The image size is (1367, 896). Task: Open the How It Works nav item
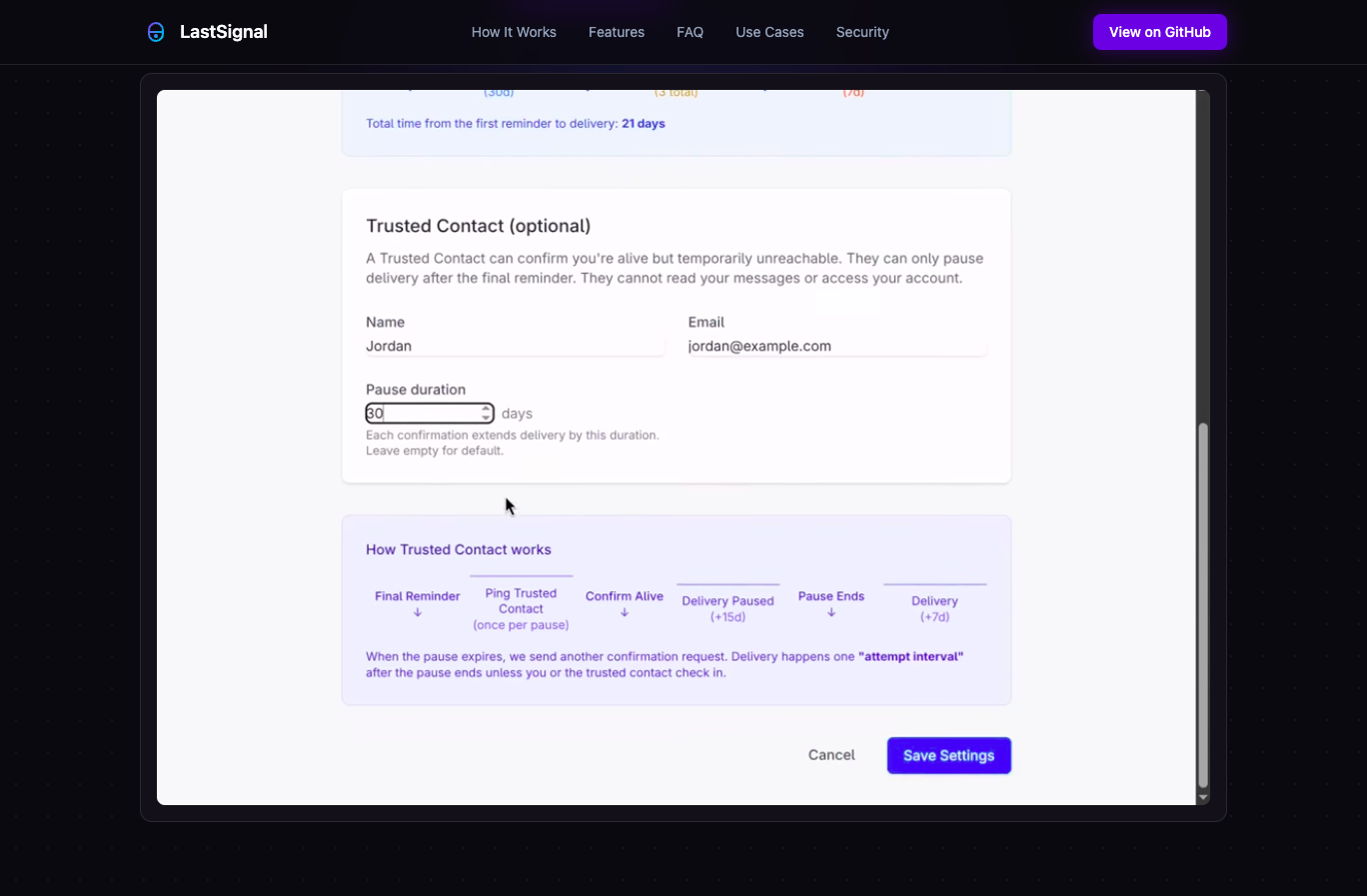coord(514,32)
